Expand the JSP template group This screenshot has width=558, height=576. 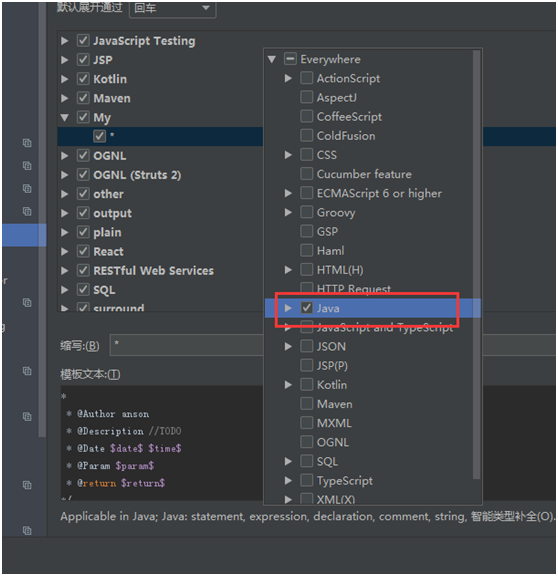(65, 60)
